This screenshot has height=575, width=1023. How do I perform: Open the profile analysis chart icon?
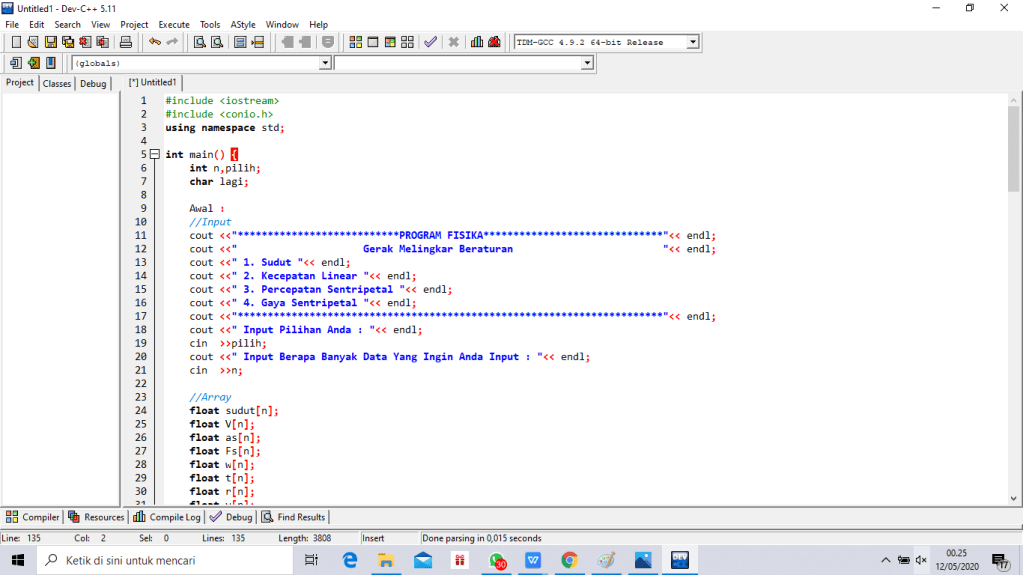(477, 42)
